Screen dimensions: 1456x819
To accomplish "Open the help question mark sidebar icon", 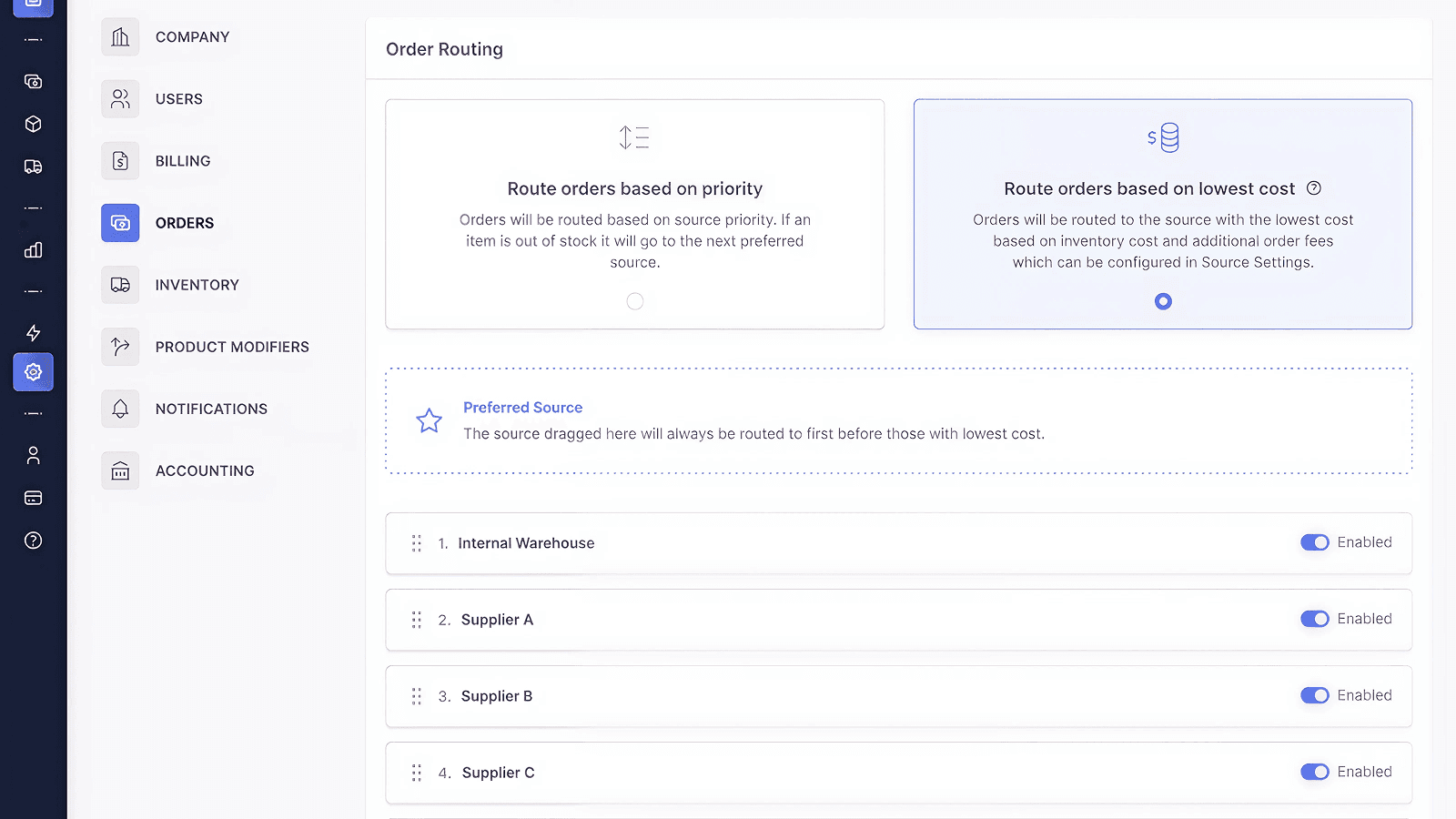I will tap(34, 541).
